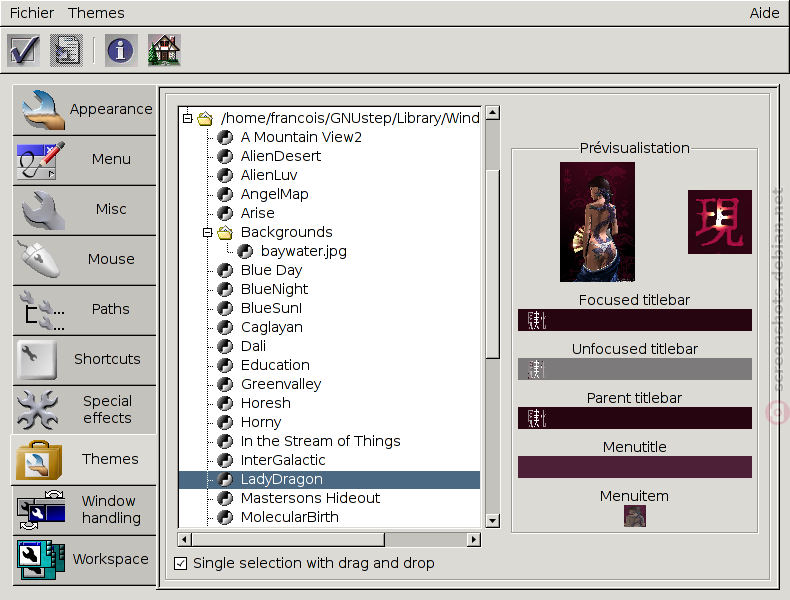
Task: Click the theme icon beside Dali
Action: click(225, 346)
